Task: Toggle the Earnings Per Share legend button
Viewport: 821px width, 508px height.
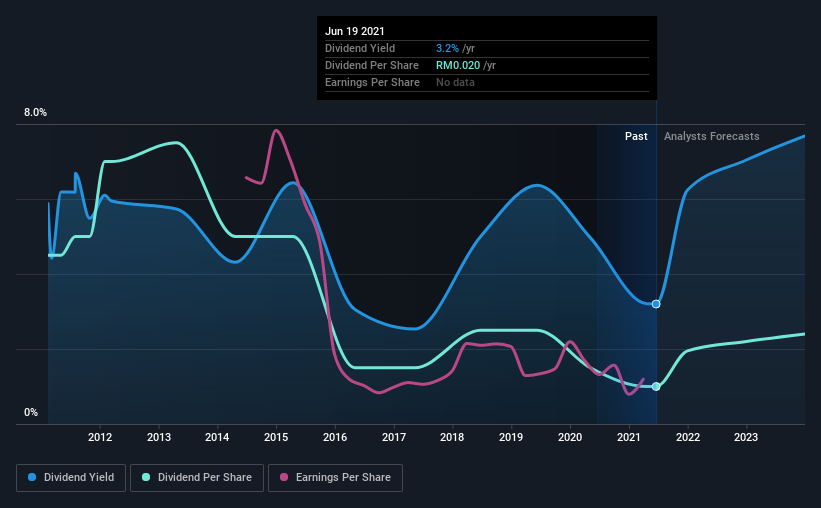Action: [336, 478]
